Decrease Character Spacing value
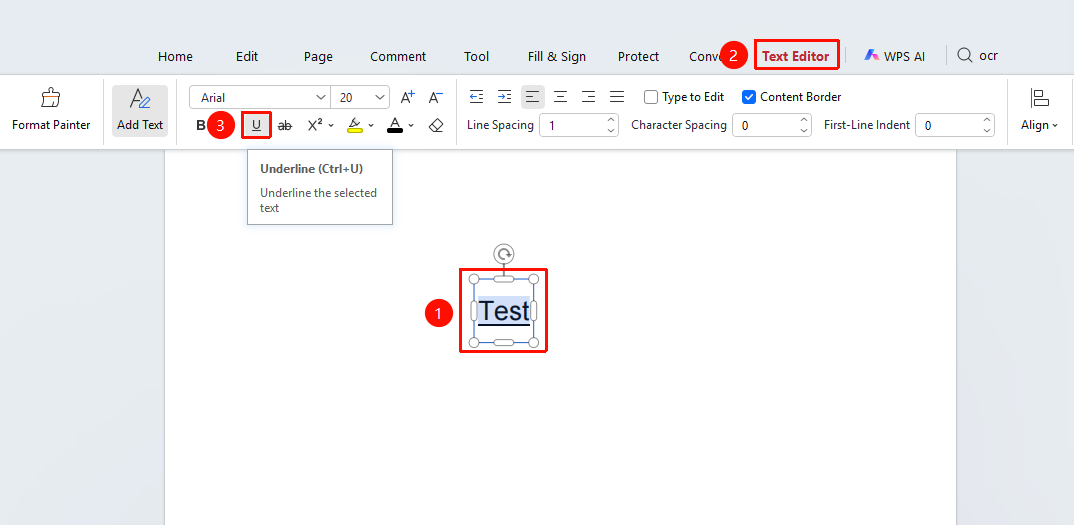Screen dimensions: 1074x525 click(804, 130)
